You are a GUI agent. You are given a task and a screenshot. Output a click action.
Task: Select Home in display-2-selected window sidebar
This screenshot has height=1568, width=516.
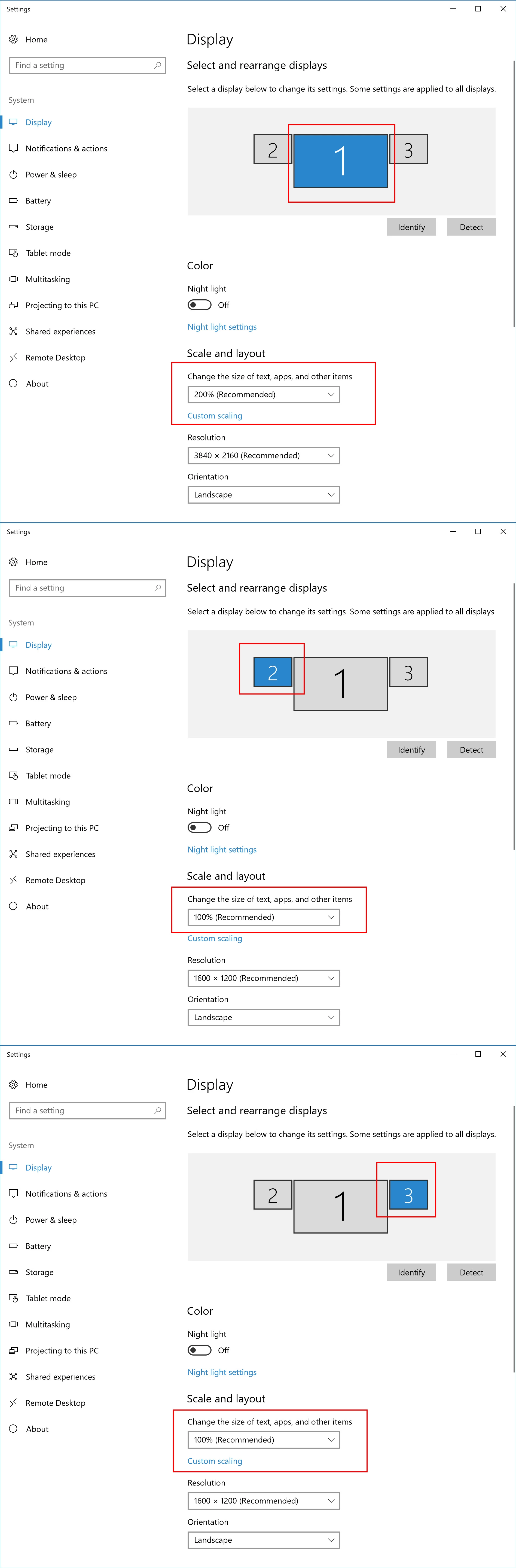[x=36, y=562]
